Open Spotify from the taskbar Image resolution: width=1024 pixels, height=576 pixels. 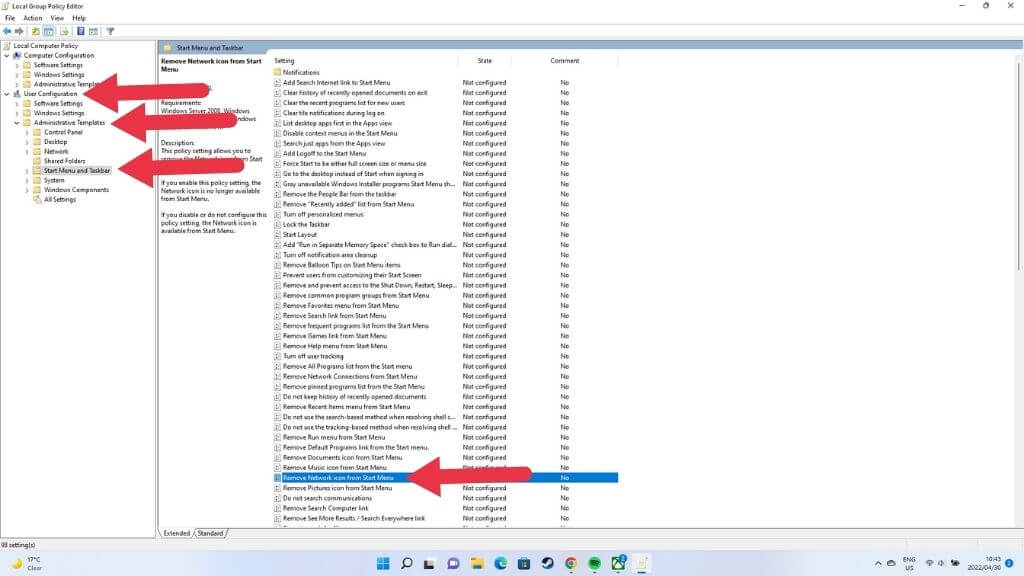coord(594,563)
